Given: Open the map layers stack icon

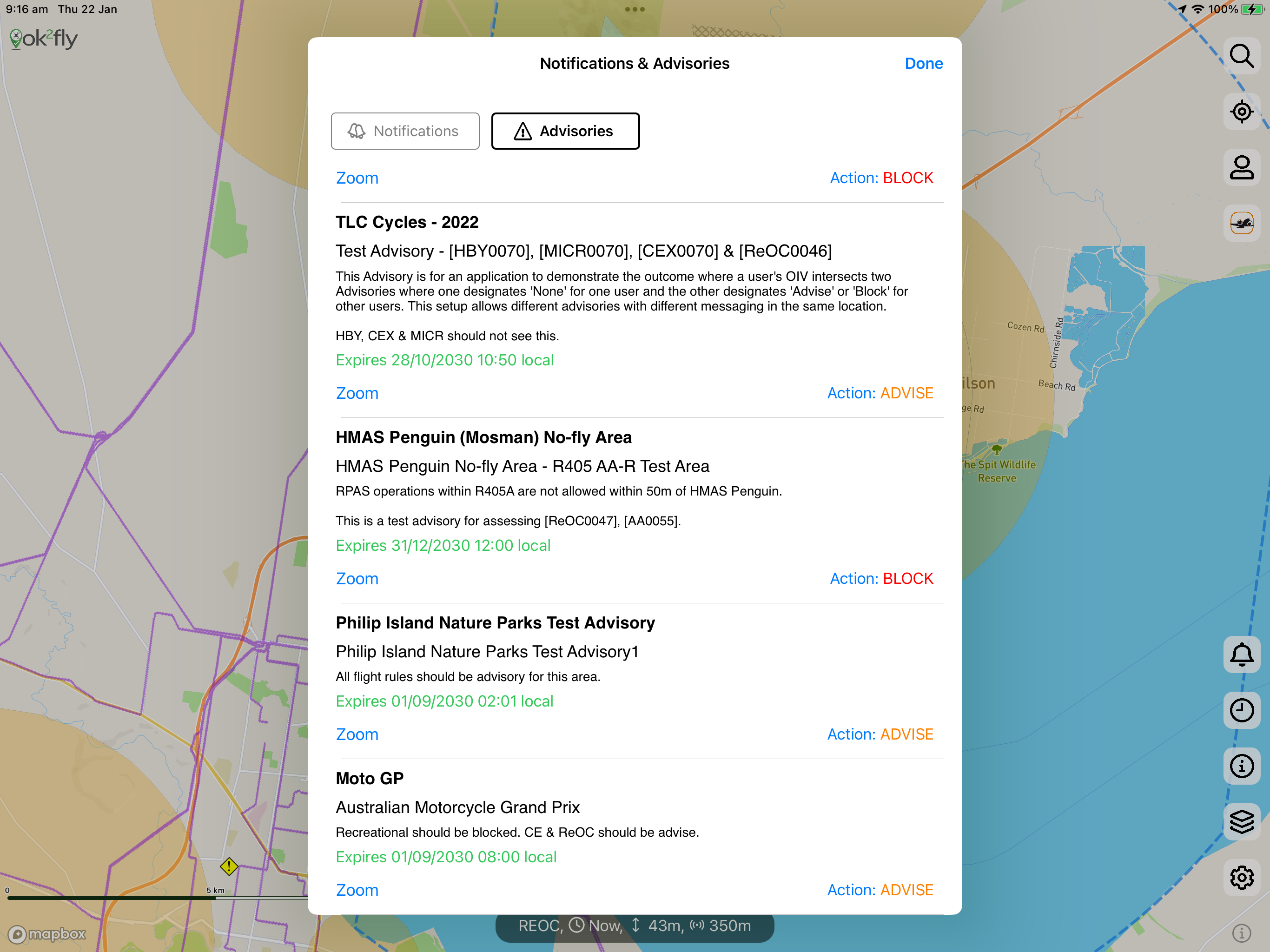Looking at the screenshot, I should coord(1241,822).
